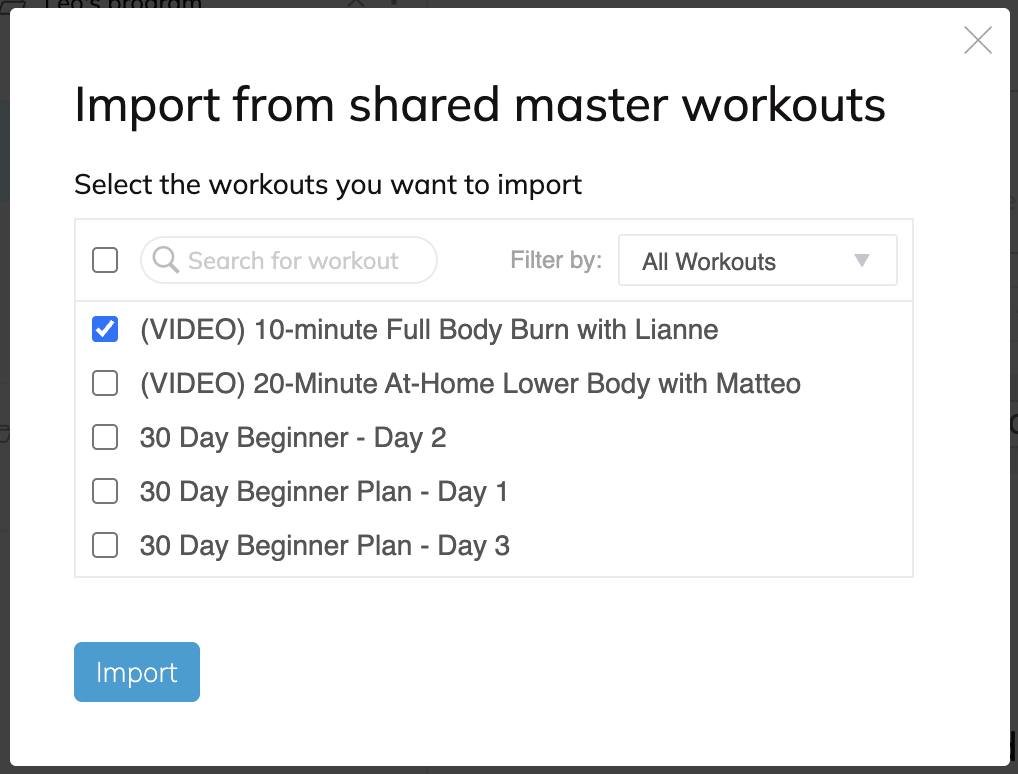The height and width of the screenshot is (774, 1018).
Task: Click the magnifying glass search icon
Action: [x=166, y=260]
